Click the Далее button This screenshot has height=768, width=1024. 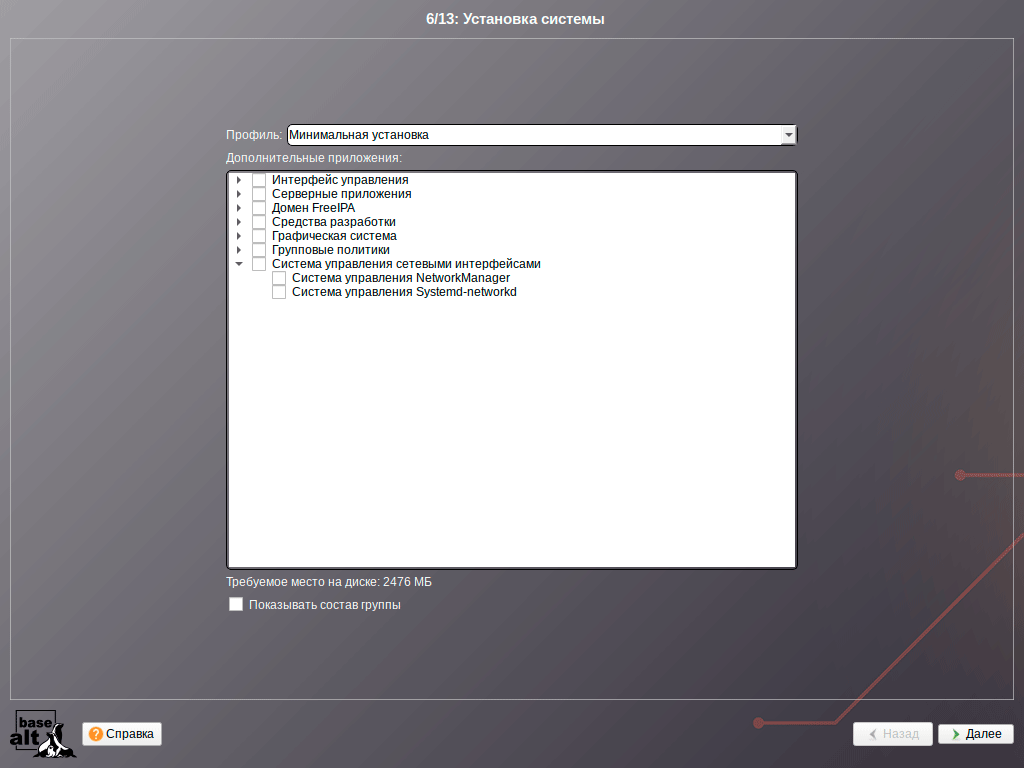click(976, 734)
